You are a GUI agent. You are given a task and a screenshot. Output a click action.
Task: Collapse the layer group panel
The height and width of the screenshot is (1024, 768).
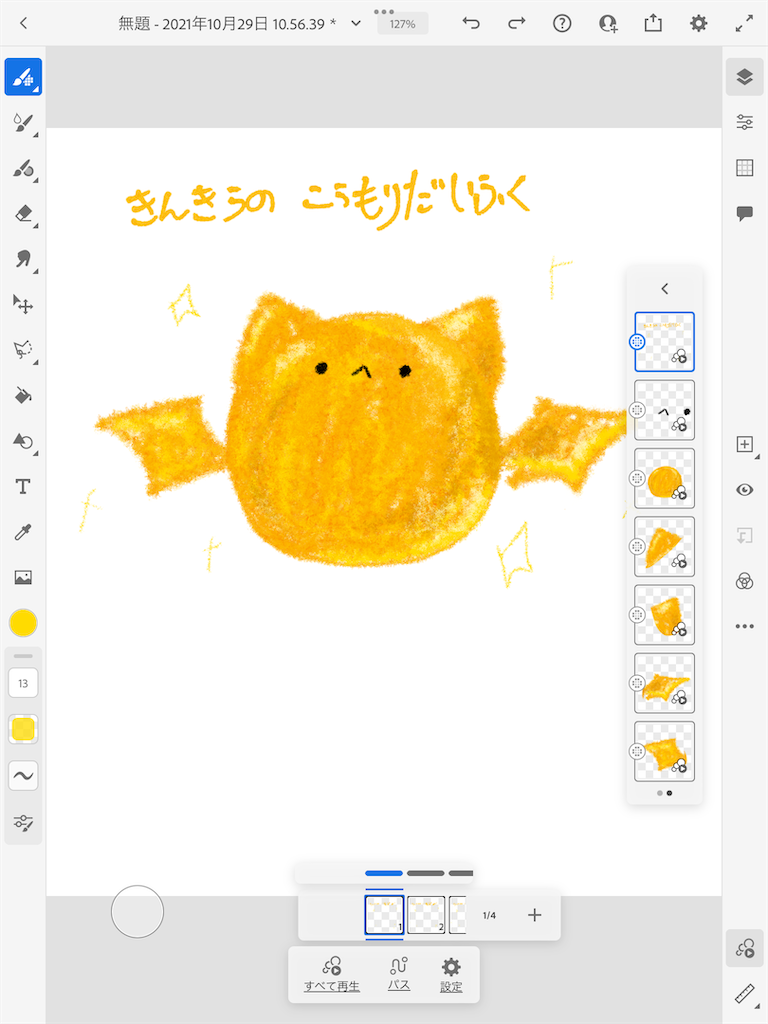665,289
